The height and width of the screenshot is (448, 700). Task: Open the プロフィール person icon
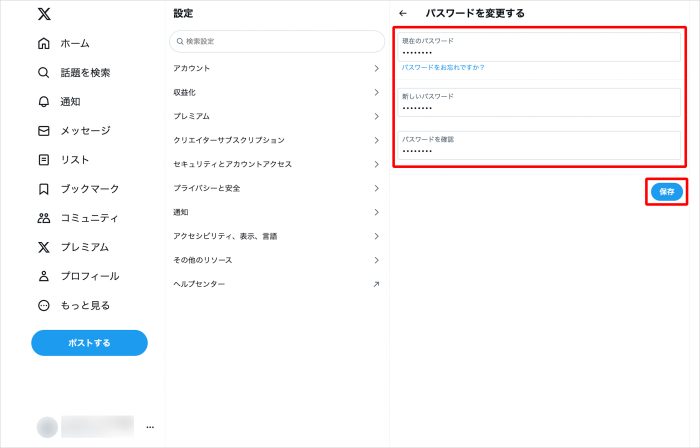tap(43, 276)
